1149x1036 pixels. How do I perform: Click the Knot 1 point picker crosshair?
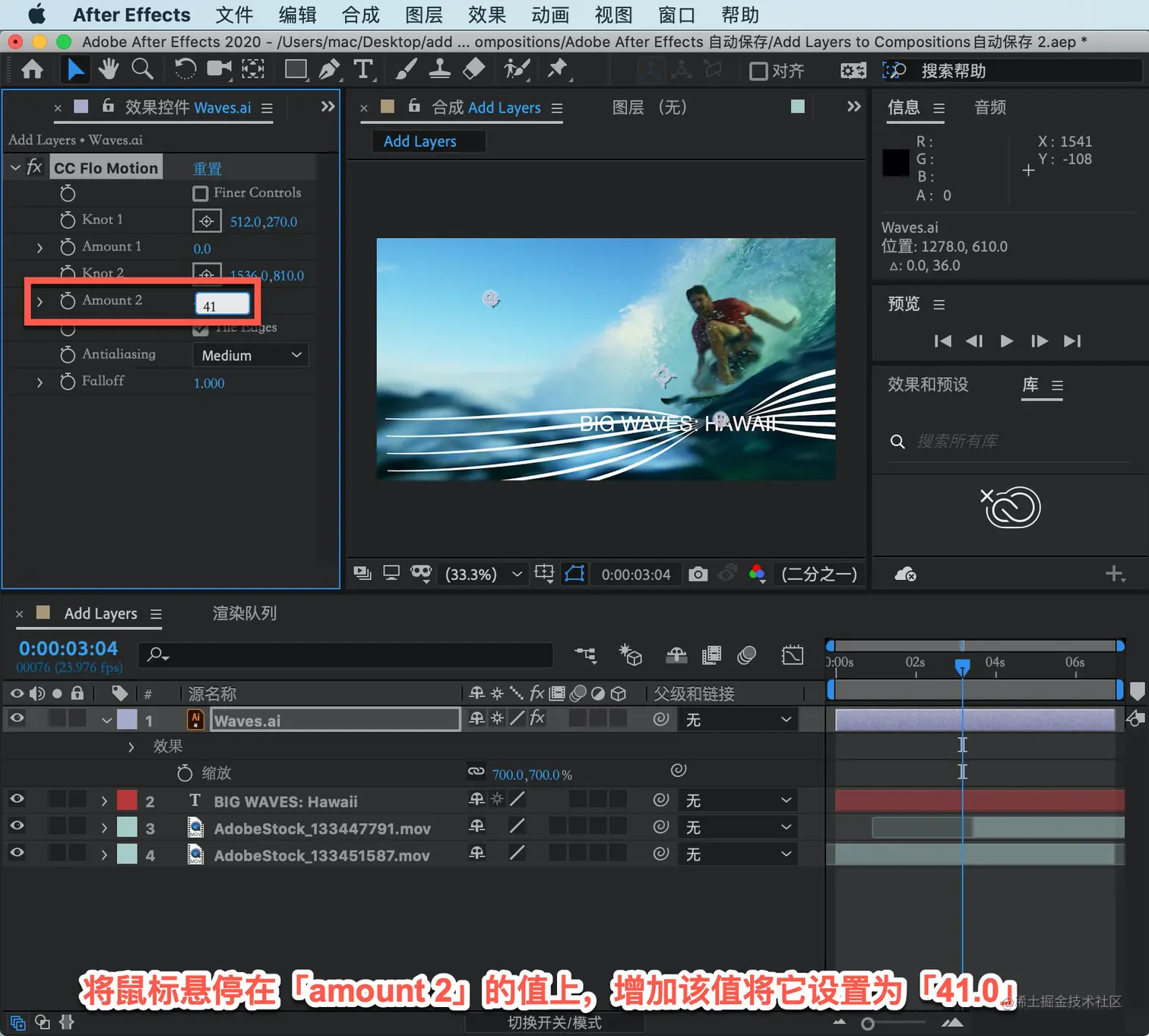tap(206, 221)
